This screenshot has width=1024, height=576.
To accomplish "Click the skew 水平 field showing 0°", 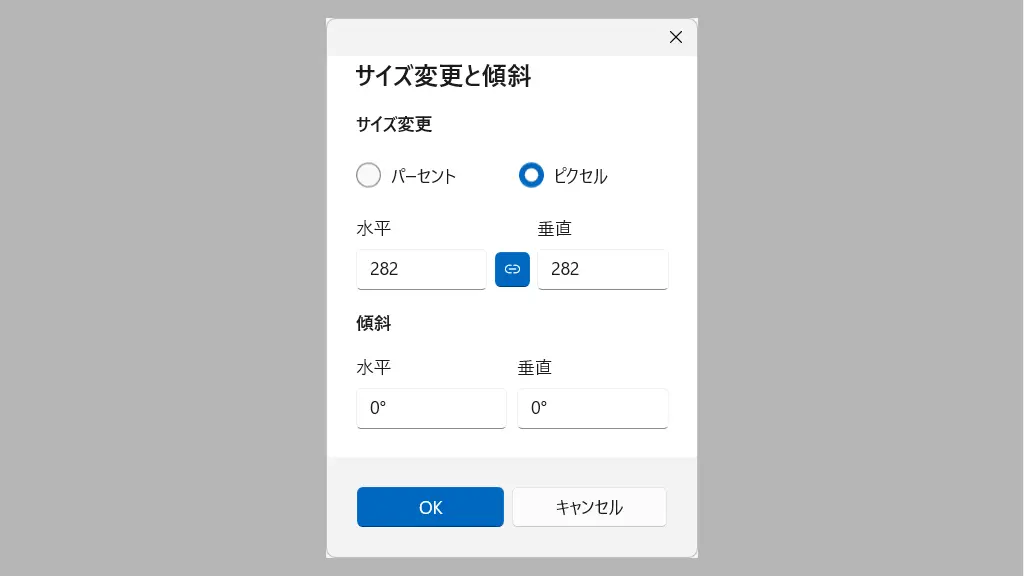I will pyautogui.click(x=431, y=408).
